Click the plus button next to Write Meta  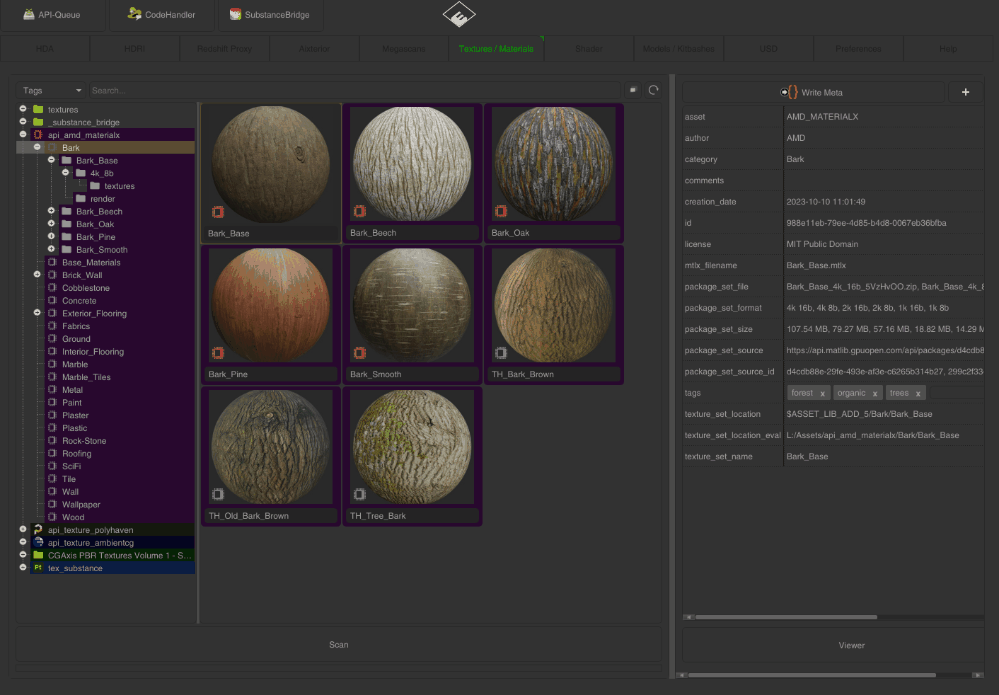pos(965,92)
